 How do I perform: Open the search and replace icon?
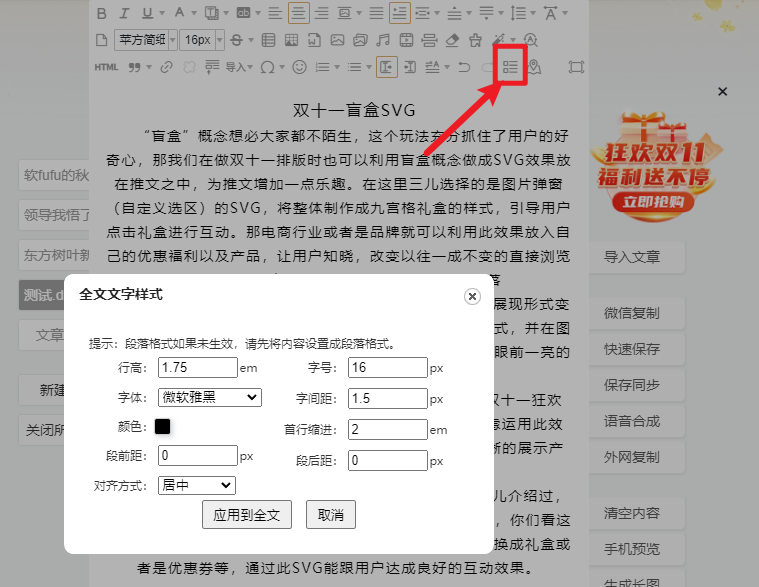(x=531, y=40)
